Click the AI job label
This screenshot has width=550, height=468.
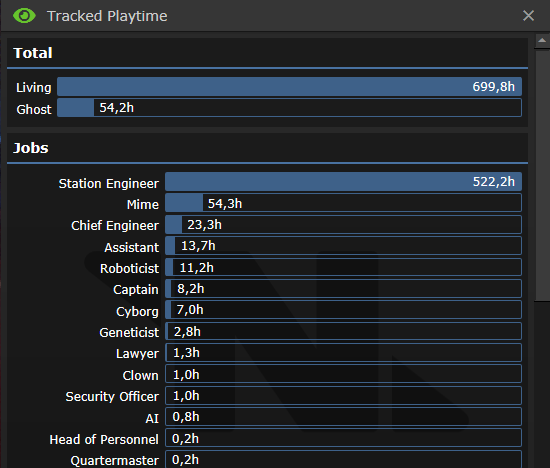coord(152,418)
